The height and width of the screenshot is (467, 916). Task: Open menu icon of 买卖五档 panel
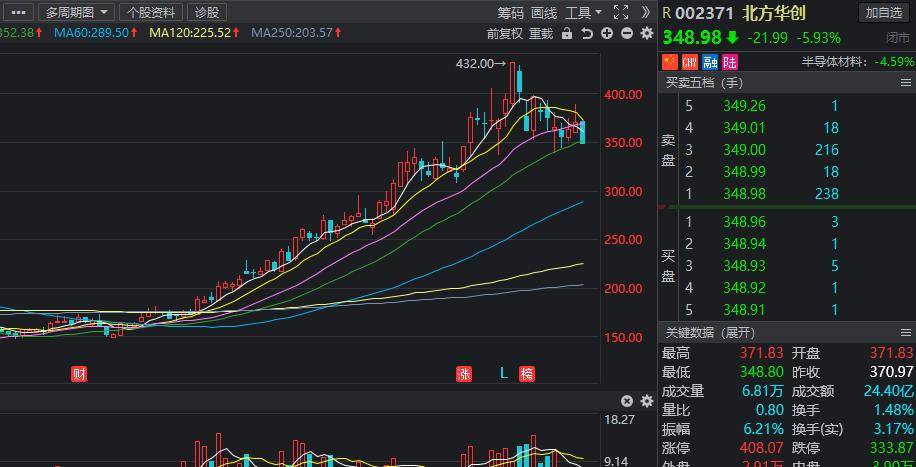coord(906,83)
